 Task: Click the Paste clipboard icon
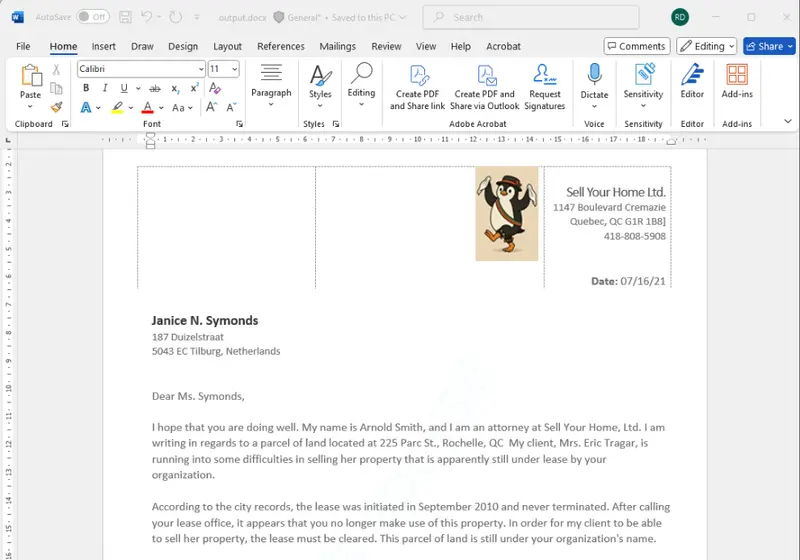click(31, 75)
